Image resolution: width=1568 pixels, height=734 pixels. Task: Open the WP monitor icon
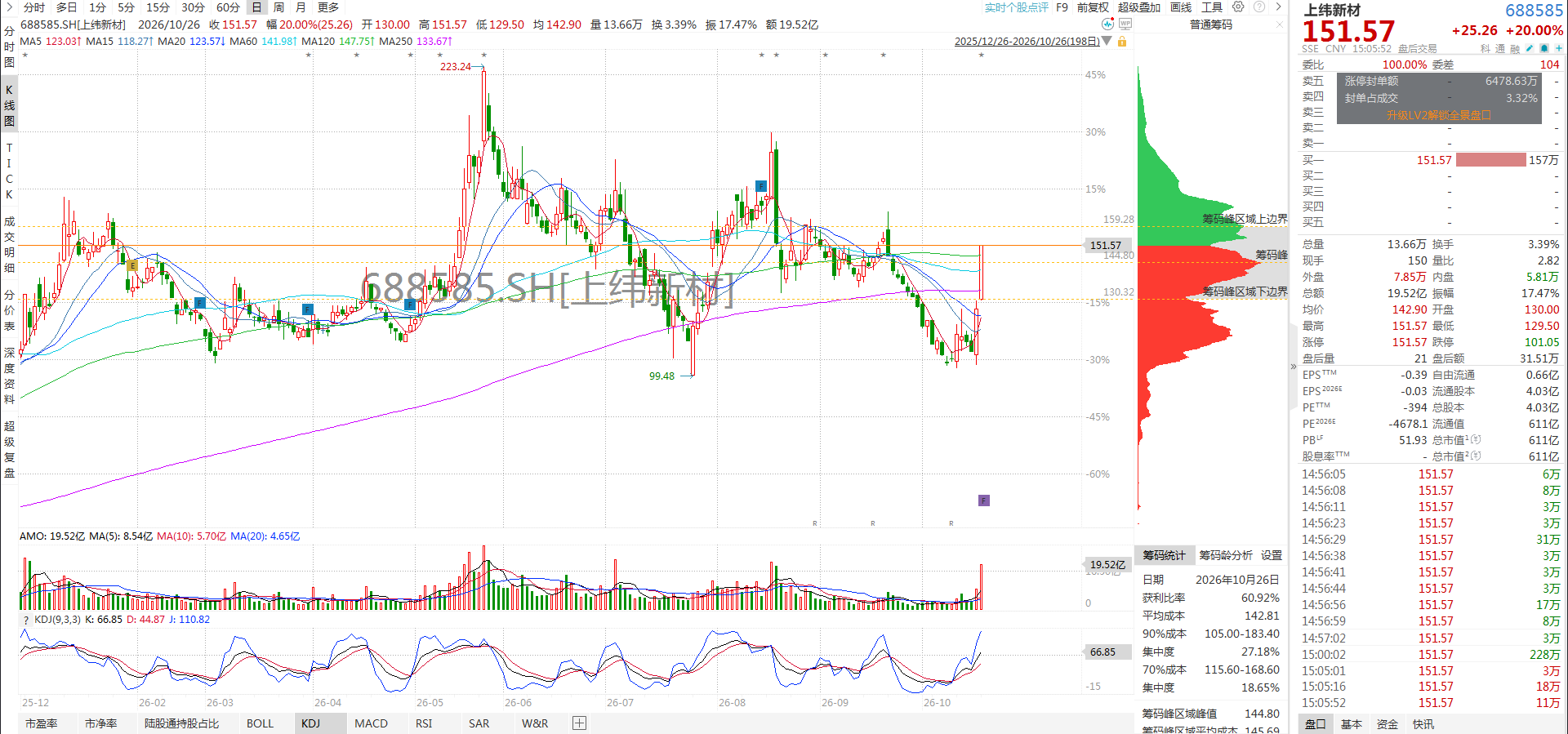tap(1125, 24)
